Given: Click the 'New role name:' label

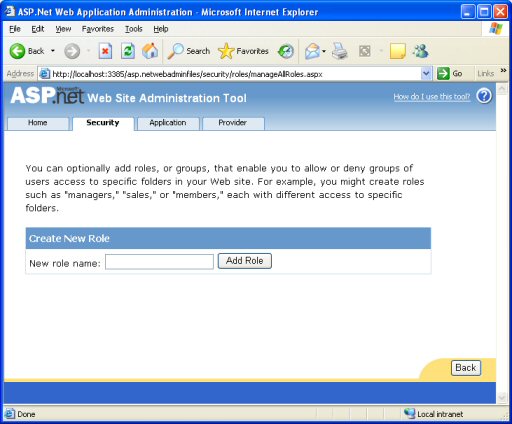Looking at the screenshot, I should 65,263.
